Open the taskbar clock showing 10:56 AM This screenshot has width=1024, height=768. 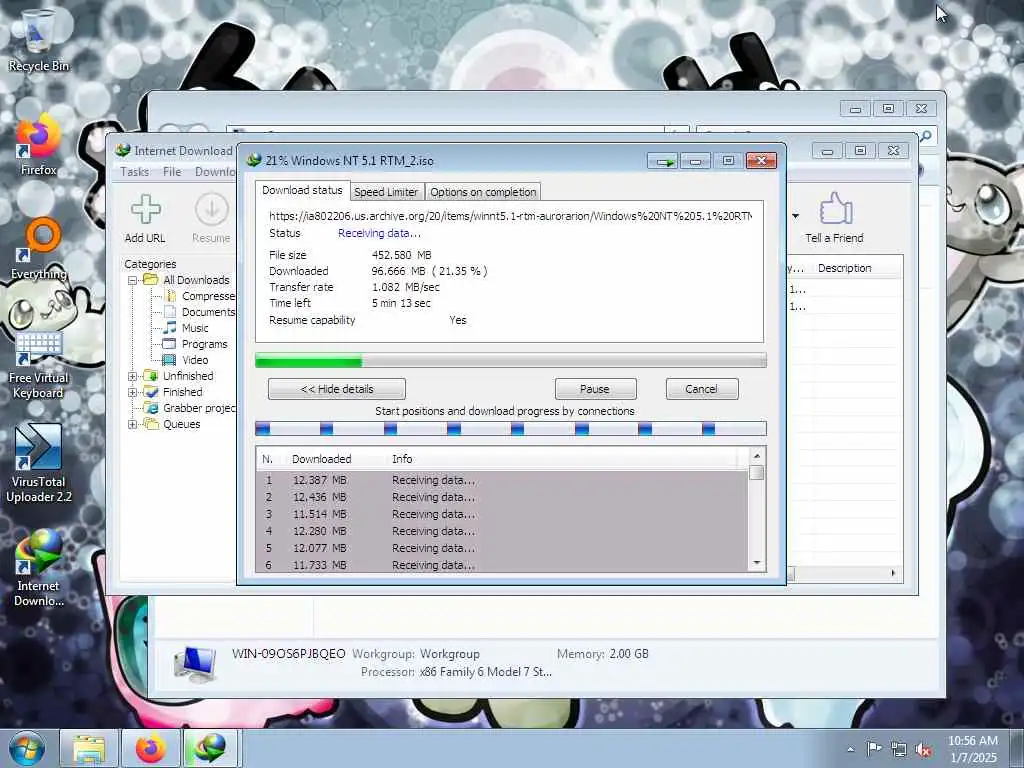pyautogui.click(x=973, y=749)
